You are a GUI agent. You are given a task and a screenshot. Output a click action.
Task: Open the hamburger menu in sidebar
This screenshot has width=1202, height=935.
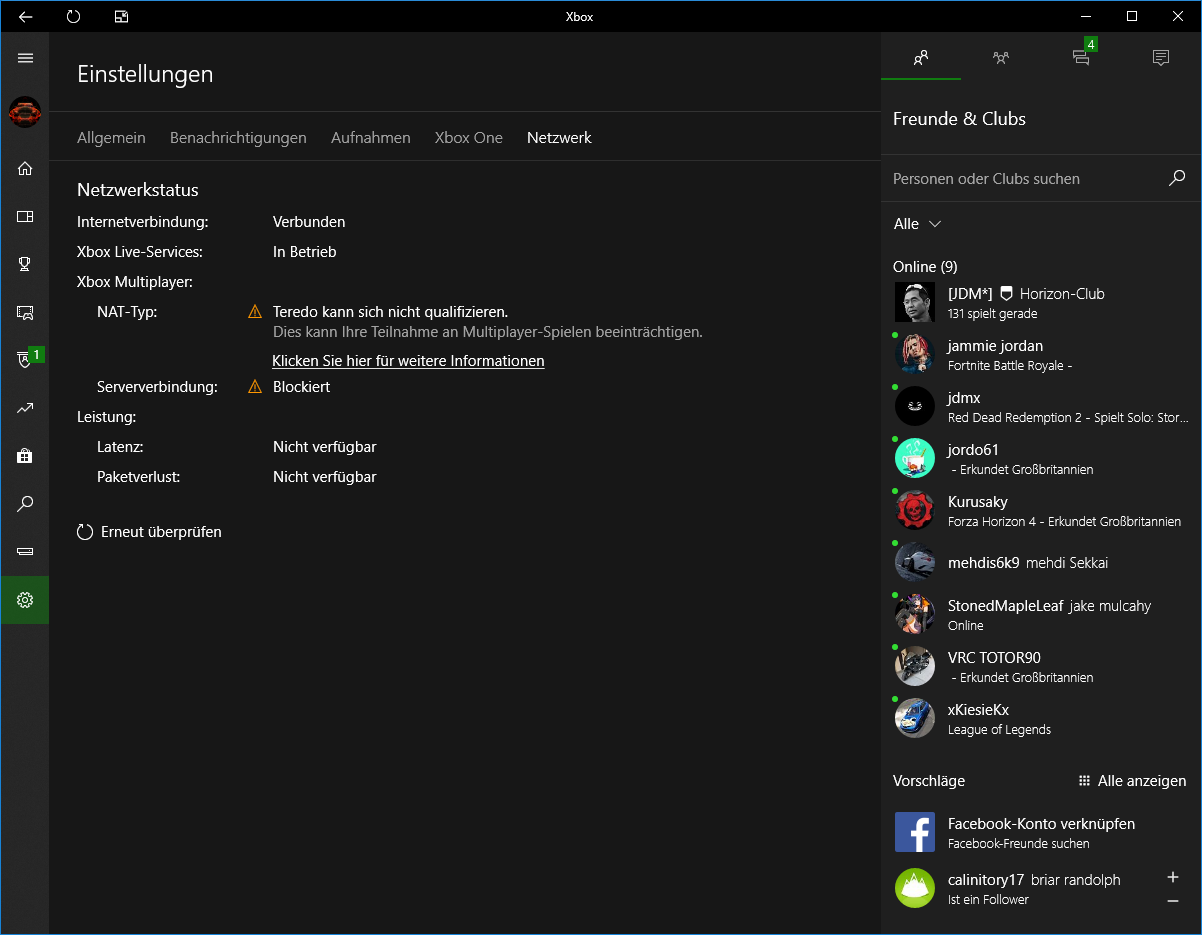[25, 59]
